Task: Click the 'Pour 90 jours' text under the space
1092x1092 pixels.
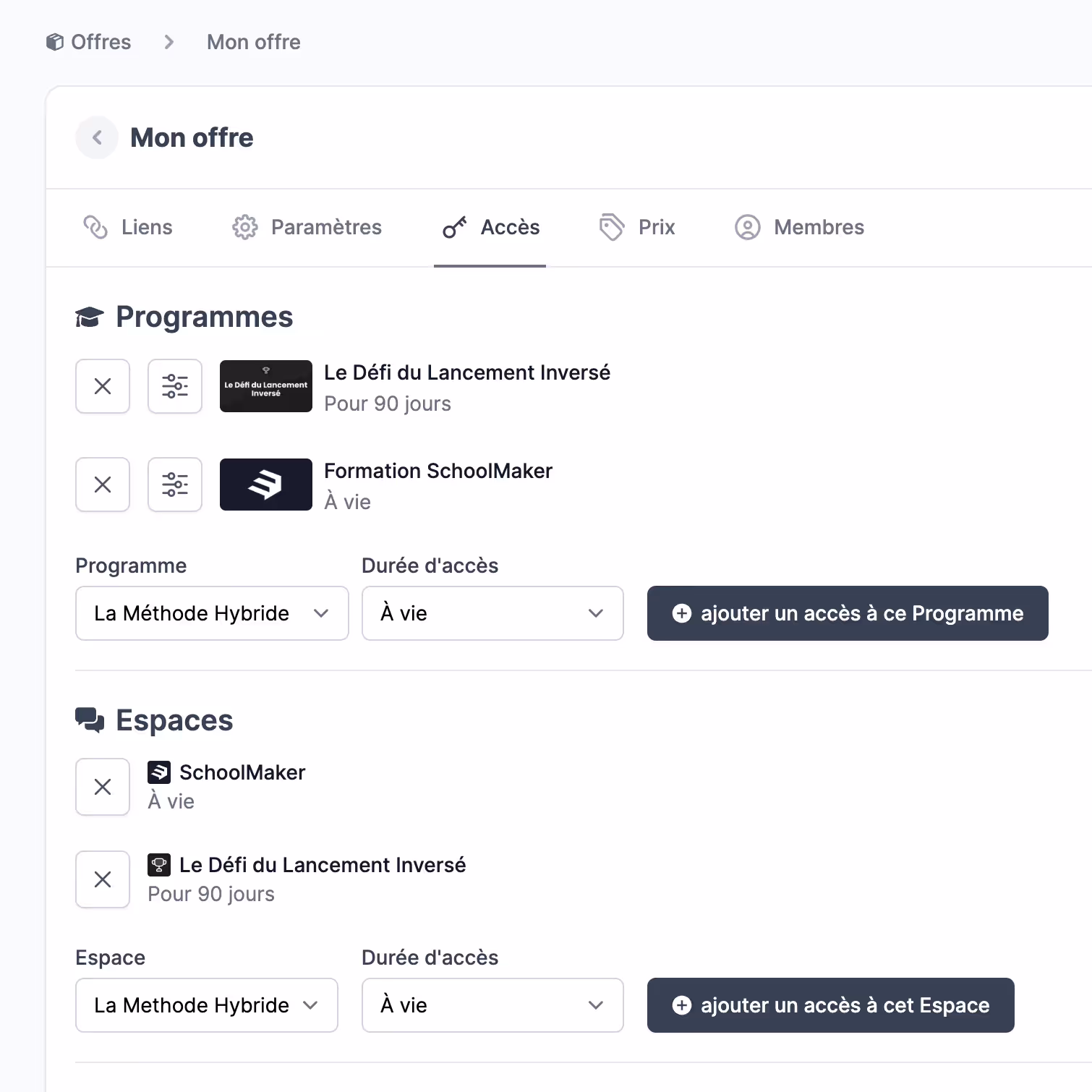Action: tap(211, 894)
